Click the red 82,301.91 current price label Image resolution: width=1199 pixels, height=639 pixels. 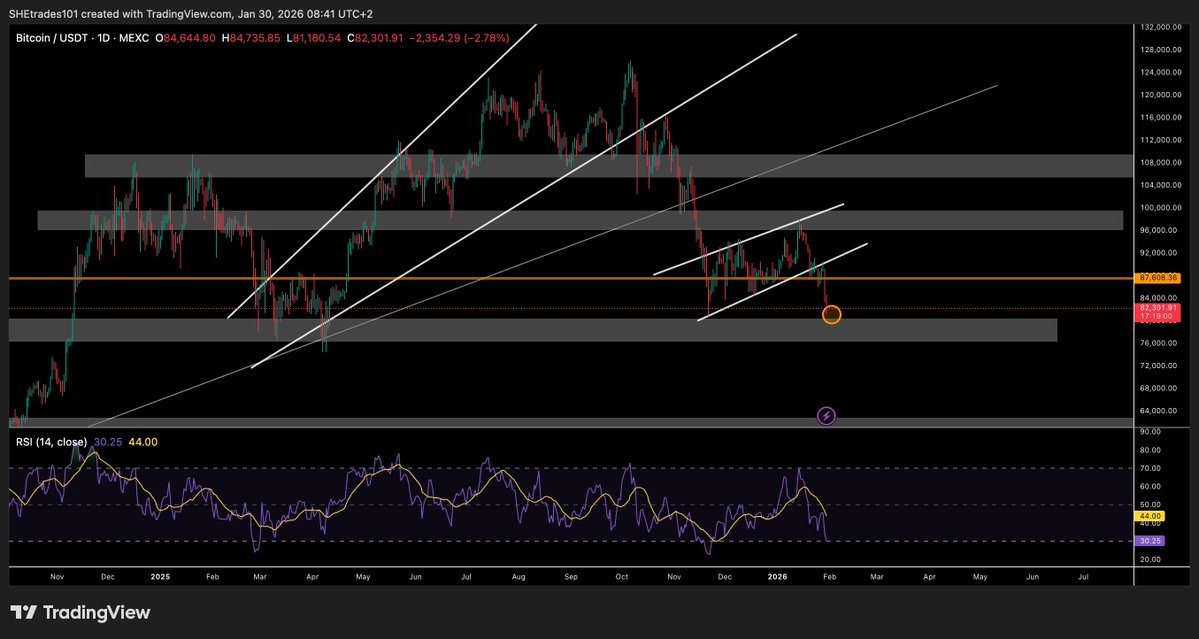coord(1160,307)
